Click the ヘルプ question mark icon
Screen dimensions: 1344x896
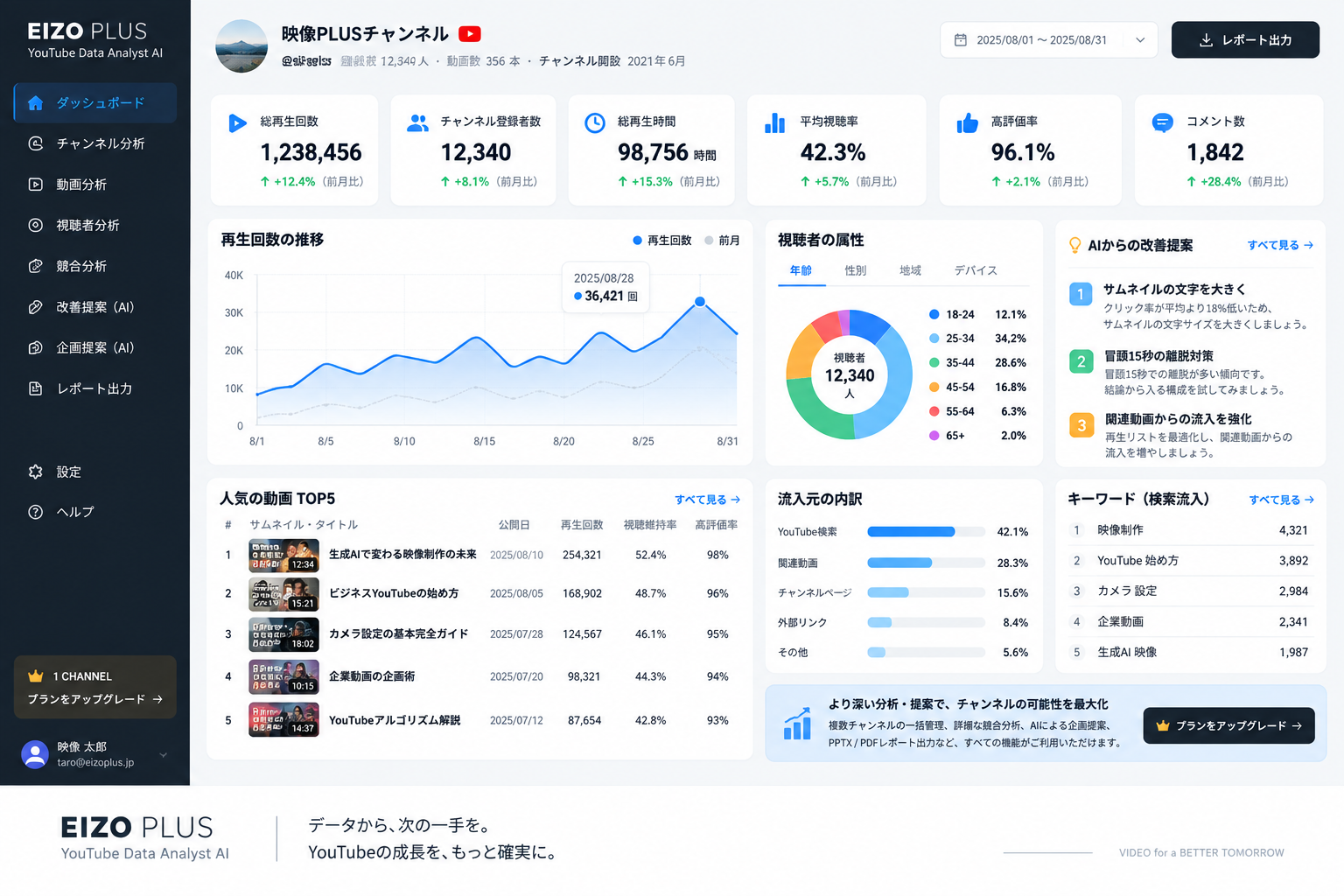tap(36, 512)
